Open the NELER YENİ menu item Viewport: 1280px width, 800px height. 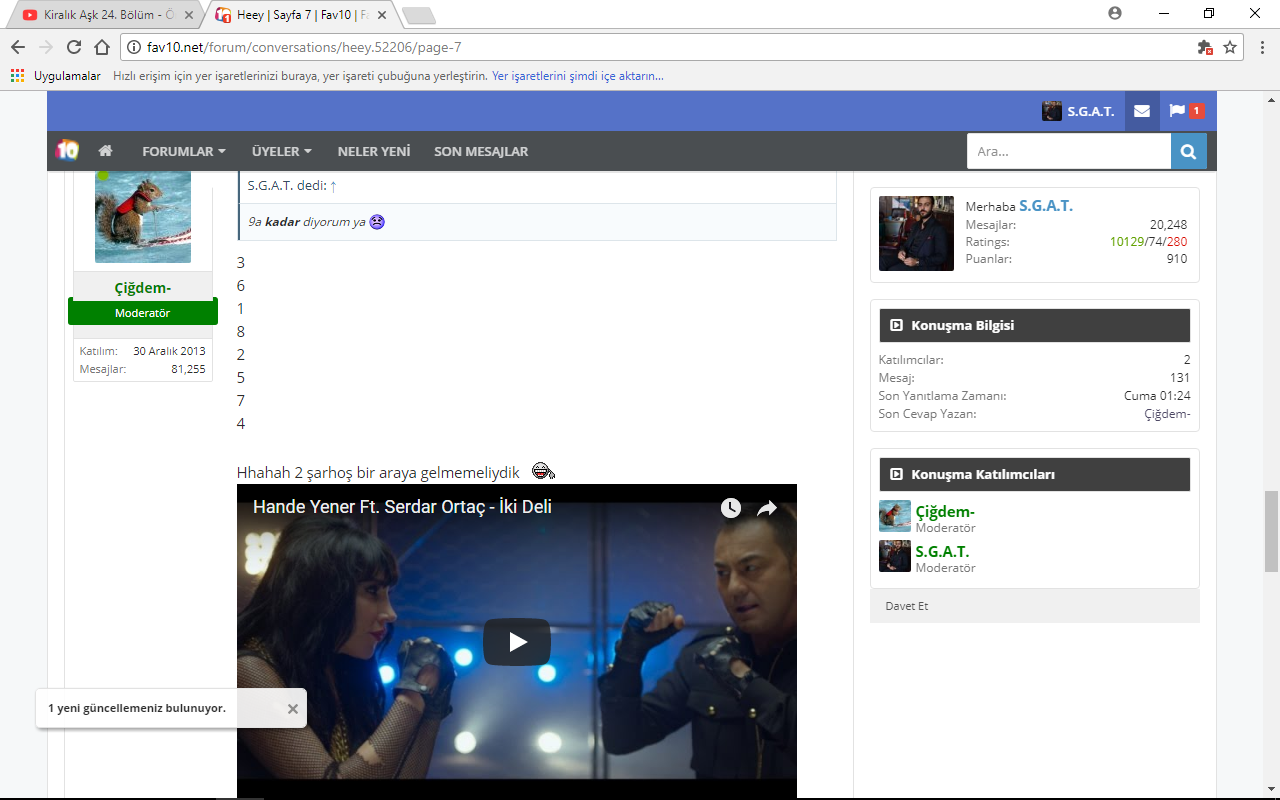tap(374, 151)
